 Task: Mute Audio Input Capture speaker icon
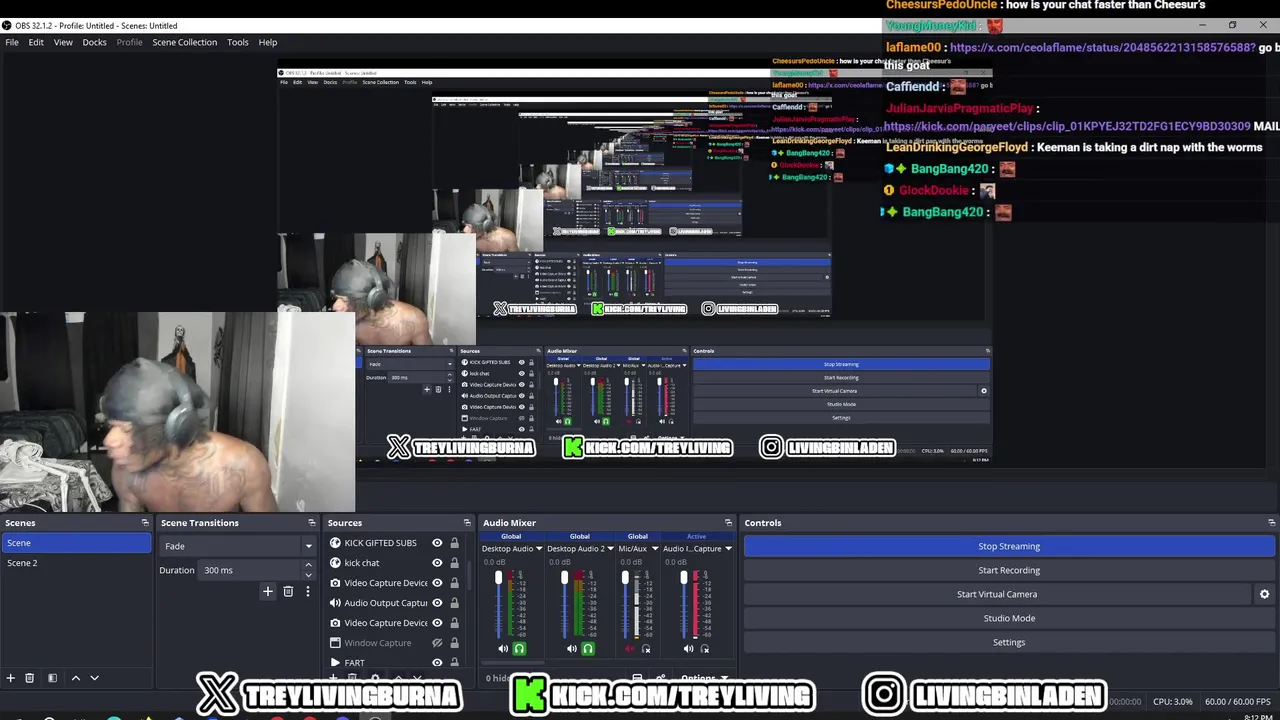click(688, 649)
